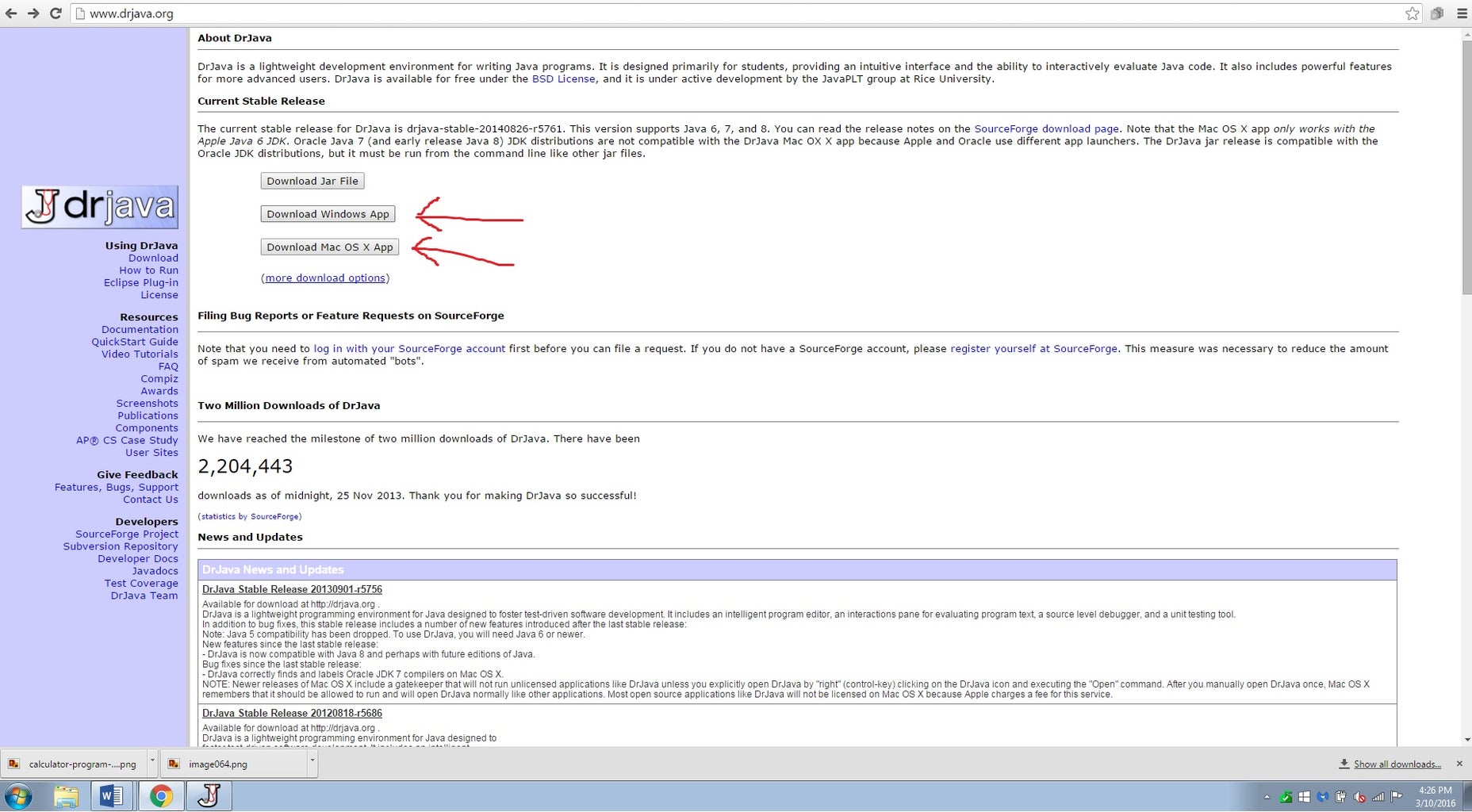The height and width of the screenshot is (812, 1472).
Task: Open the dropdown for calculator-program download
Action: click(152, 761)
